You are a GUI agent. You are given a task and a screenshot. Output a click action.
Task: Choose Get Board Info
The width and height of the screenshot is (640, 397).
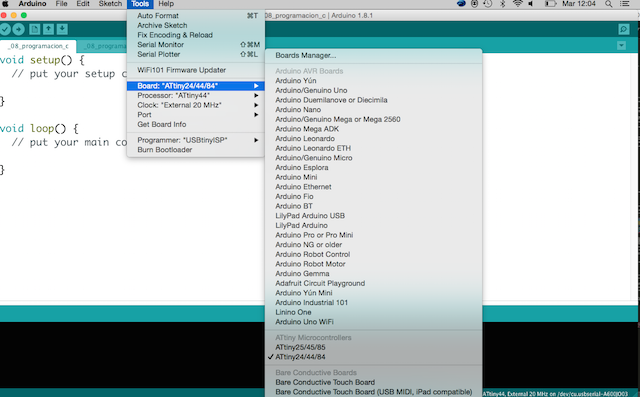(x=196, y=124)
